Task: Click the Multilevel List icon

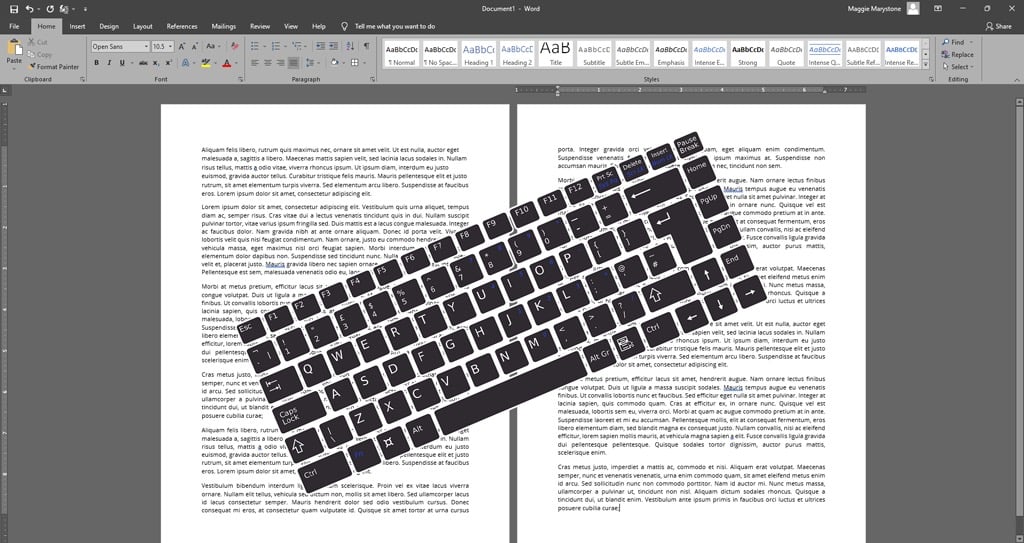Action: pos(298,46)
